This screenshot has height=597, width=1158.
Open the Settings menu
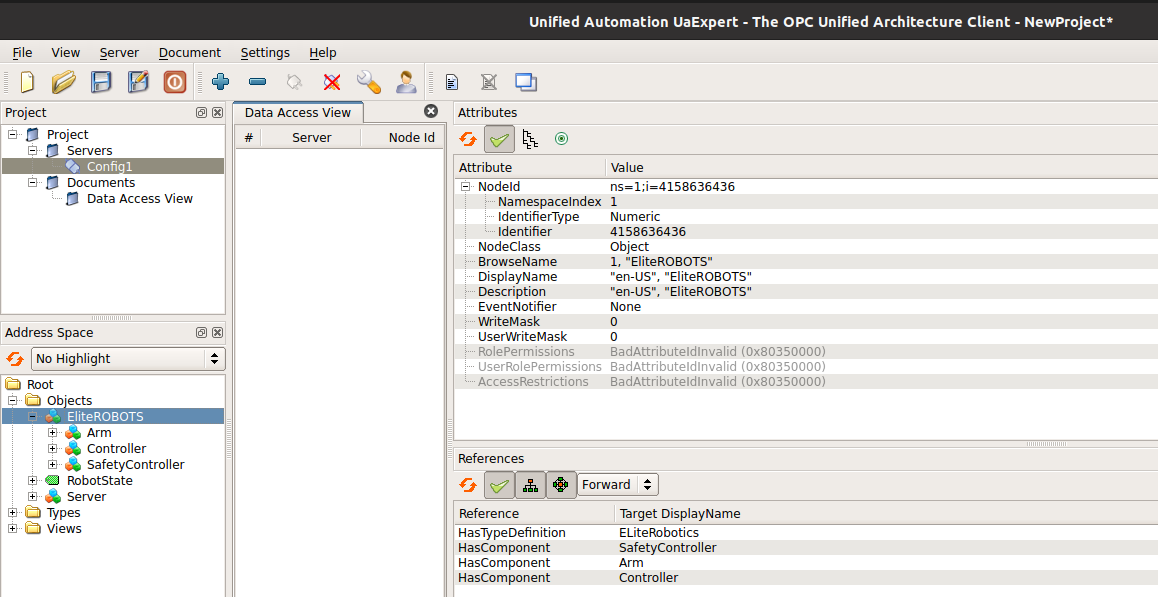coord(265,52)
